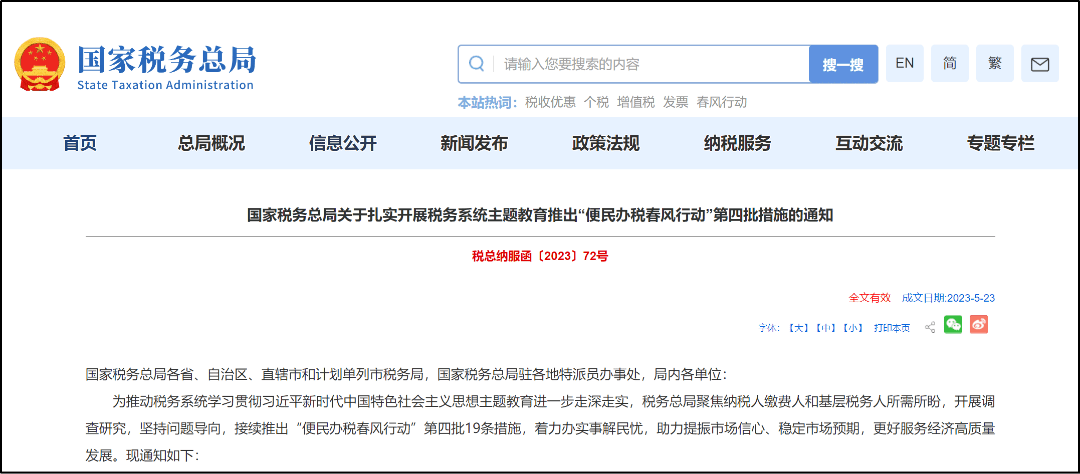Select the 税收优惠 hot search word
Image resolution: width=1080 pixels, height=474 pixels.
[x=550, y=103]
